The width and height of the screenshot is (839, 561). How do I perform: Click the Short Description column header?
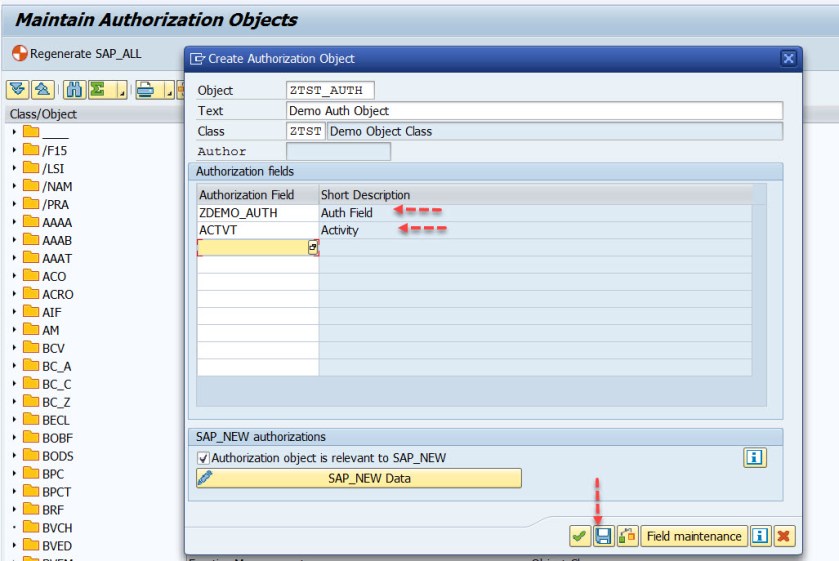pyautogui.click(x=535, y=195)
